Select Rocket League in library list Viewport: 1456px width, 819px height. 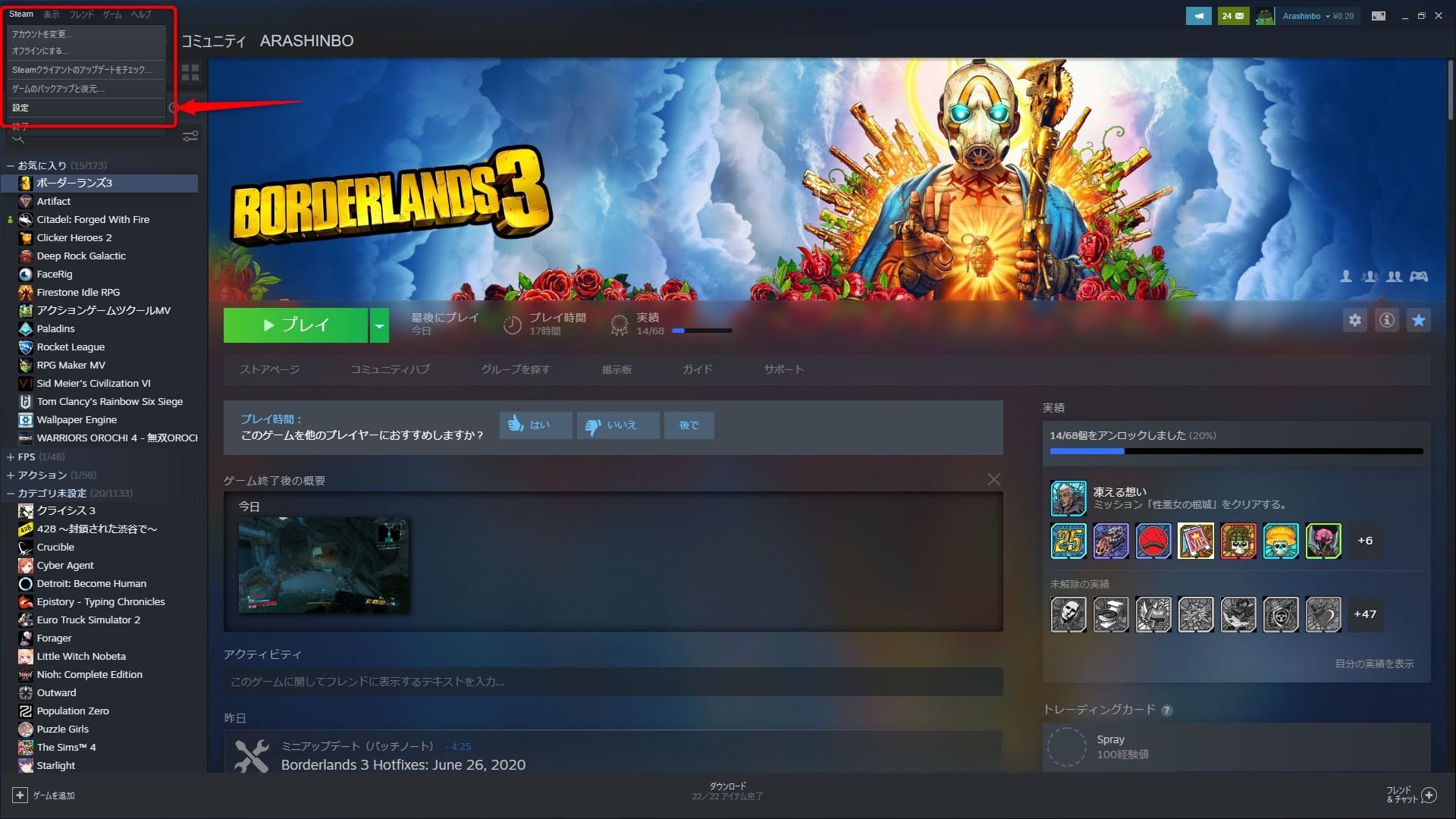[x=71, y=347]
